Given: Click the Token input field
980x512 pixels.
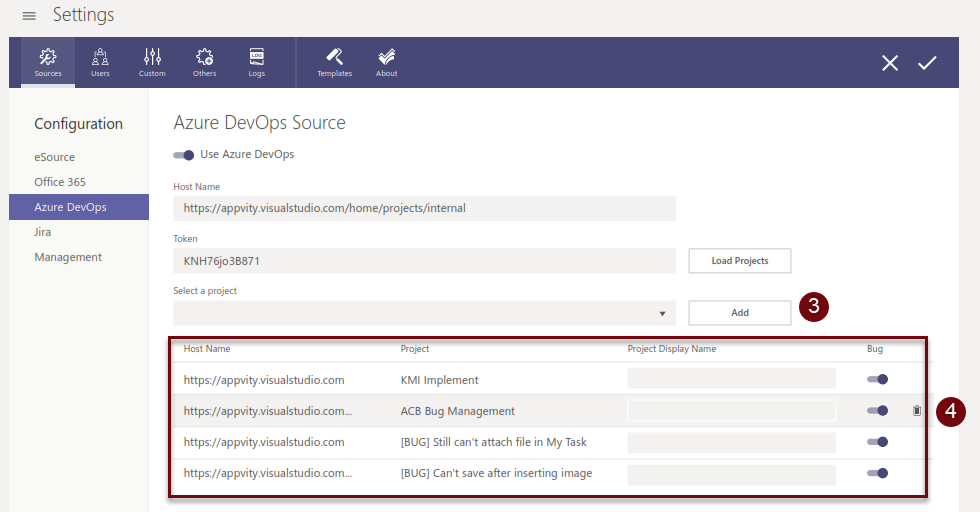Looking at the screenshot, I should pyautogui.click(x=424, y=261).
